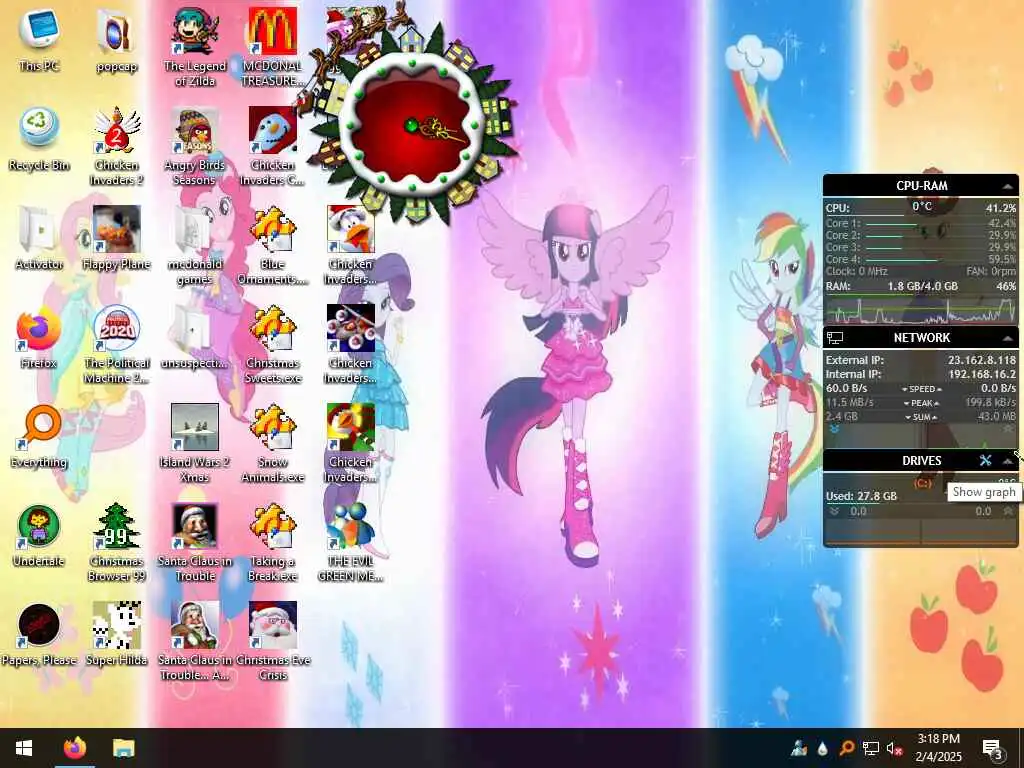The width and height of the screenshot is (1024, 768).
Task: Click the DRIVES widget title
Action: 921,460
